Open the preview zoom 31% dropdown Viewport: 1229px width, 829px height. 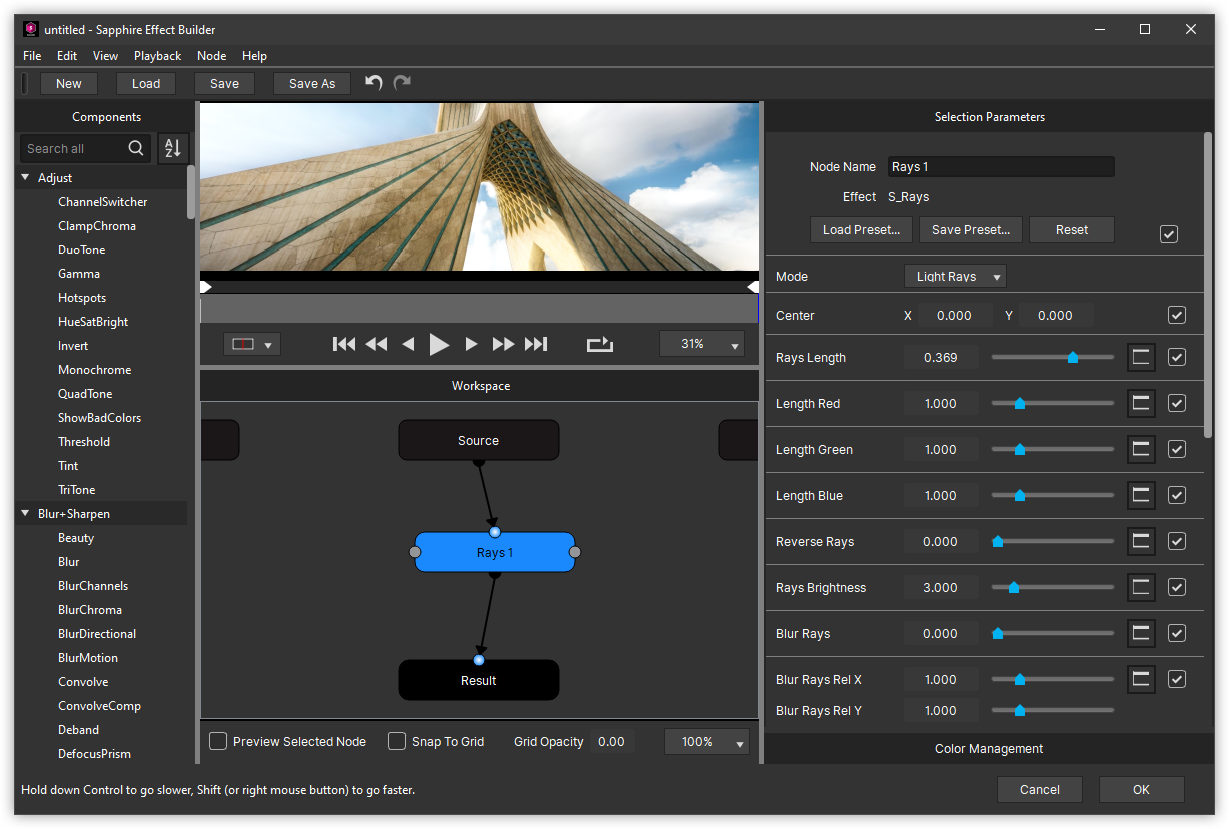pos(702,344)
